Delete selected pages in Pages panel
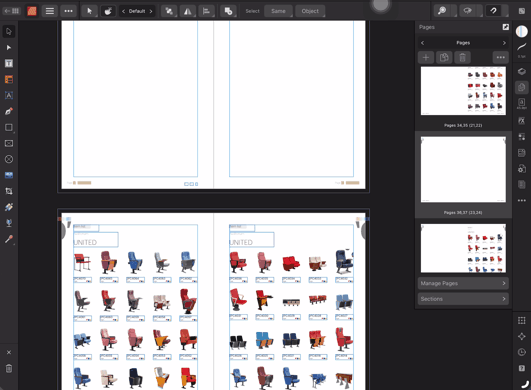 (x=462, y=57)
